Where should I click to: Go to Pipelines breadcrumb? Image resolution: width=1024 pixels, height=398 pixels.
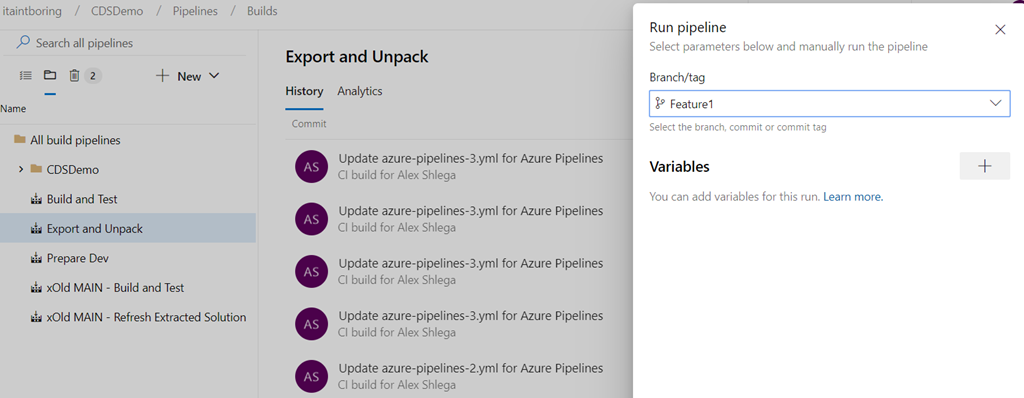(x=195, y=11)
